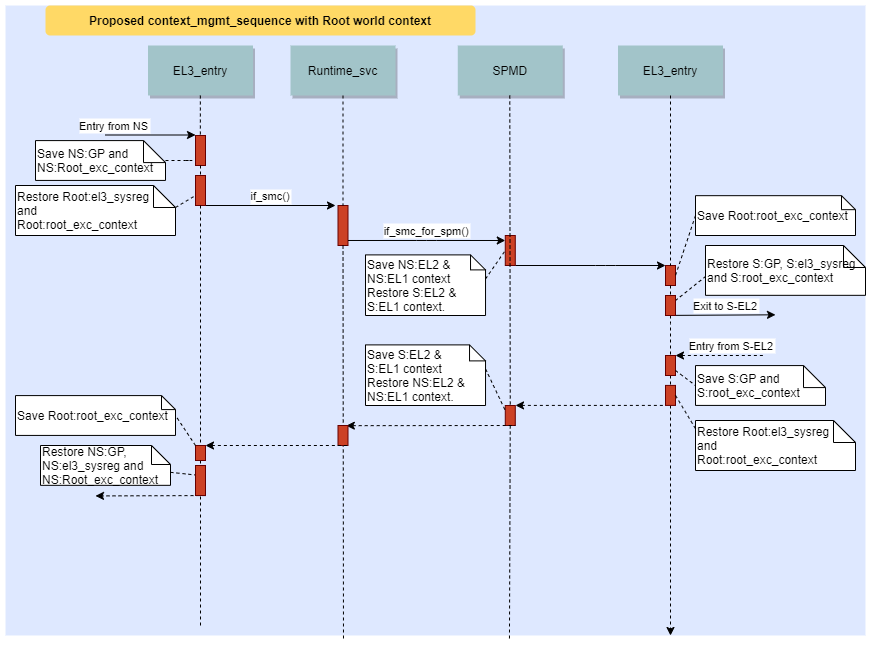Select the "Entry from S-EL2" label
872x649 pixels.
tap(731, 346)
